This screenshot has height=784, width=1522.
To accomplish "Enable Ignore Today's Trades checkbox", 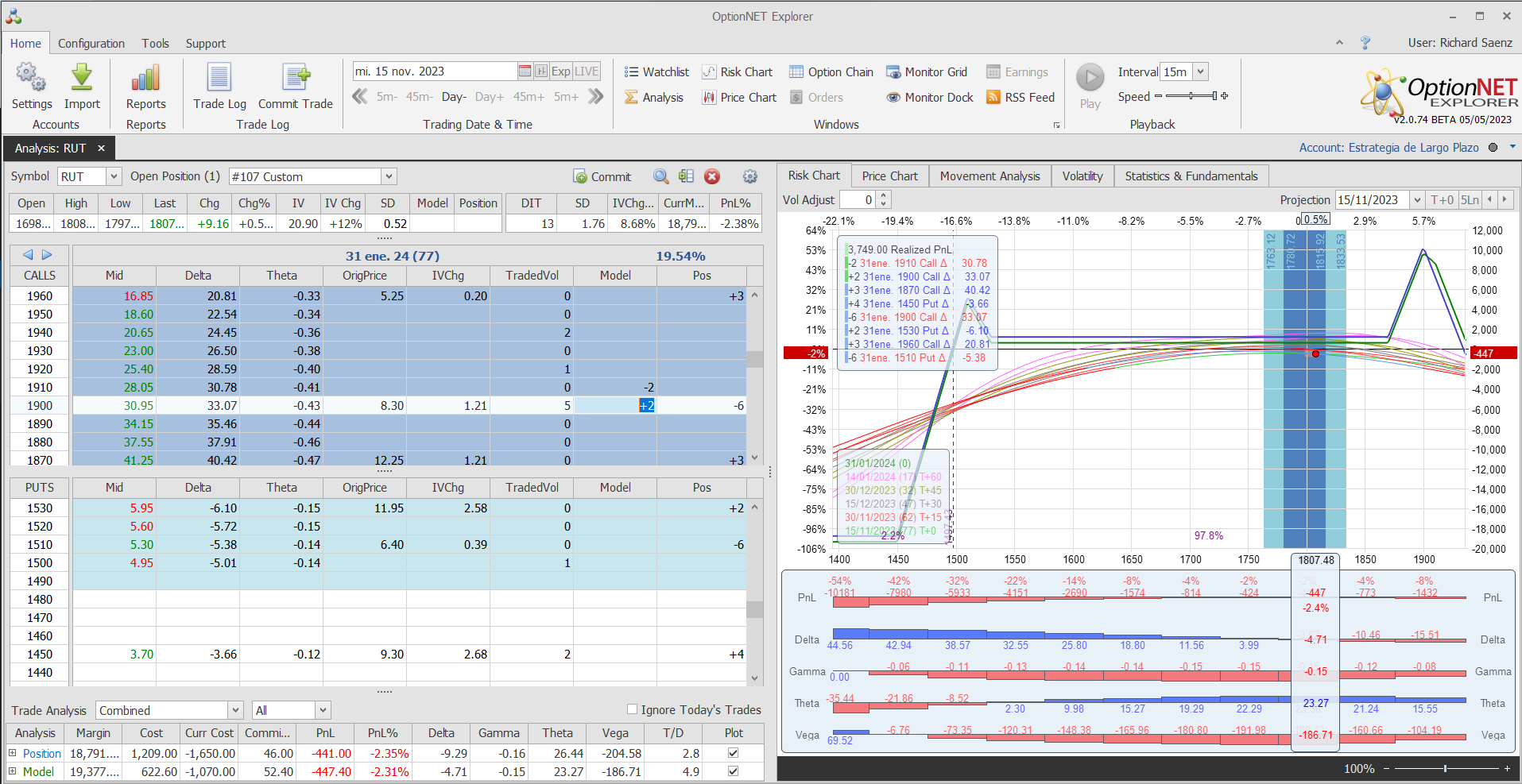I will click(633, 709).
